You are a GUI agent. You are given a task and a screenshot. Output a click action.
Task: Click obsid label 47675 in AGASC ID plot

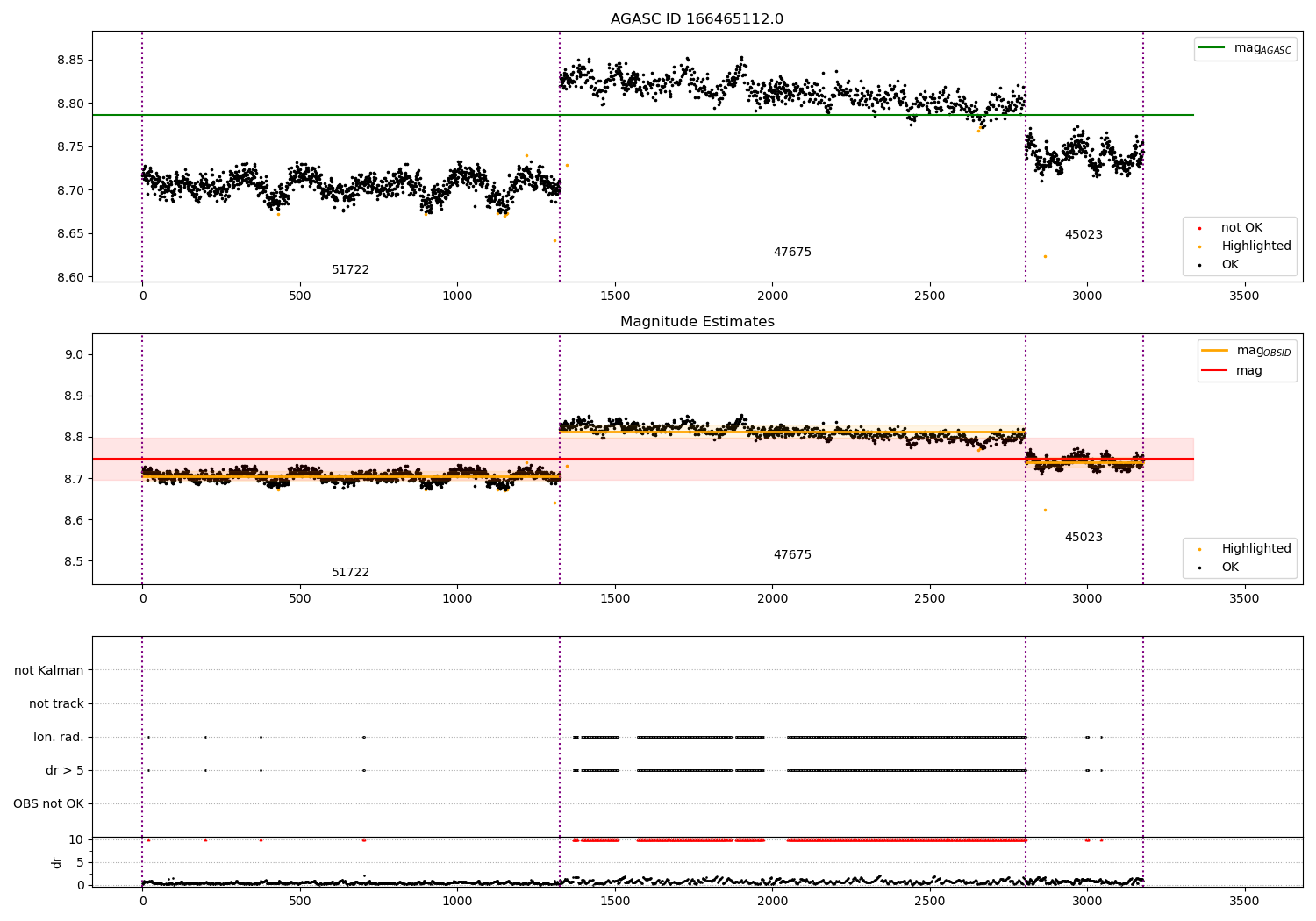pos(792,253)
